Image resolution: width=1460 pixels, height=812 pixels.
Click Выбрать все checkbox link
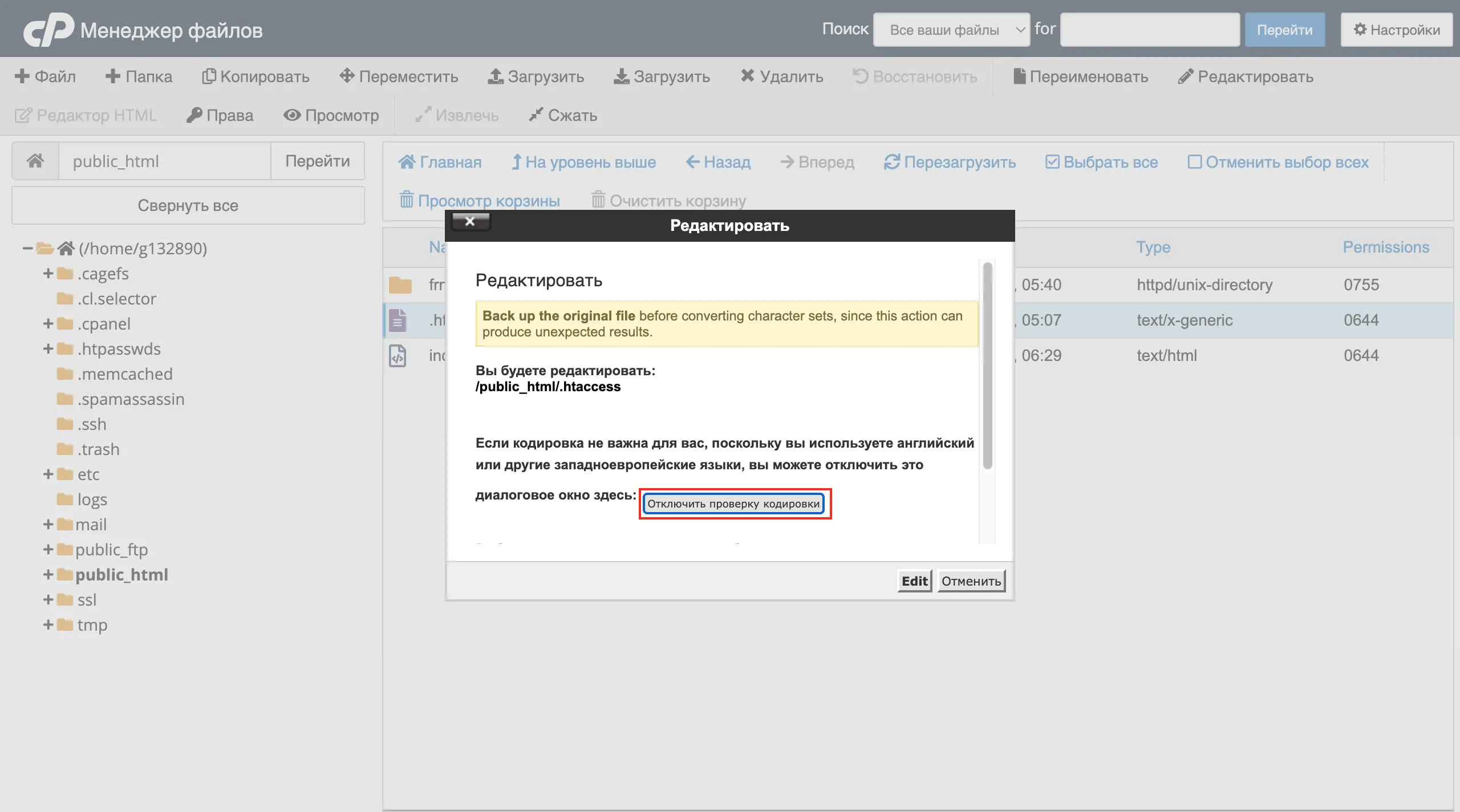(x=1101, y=162)
